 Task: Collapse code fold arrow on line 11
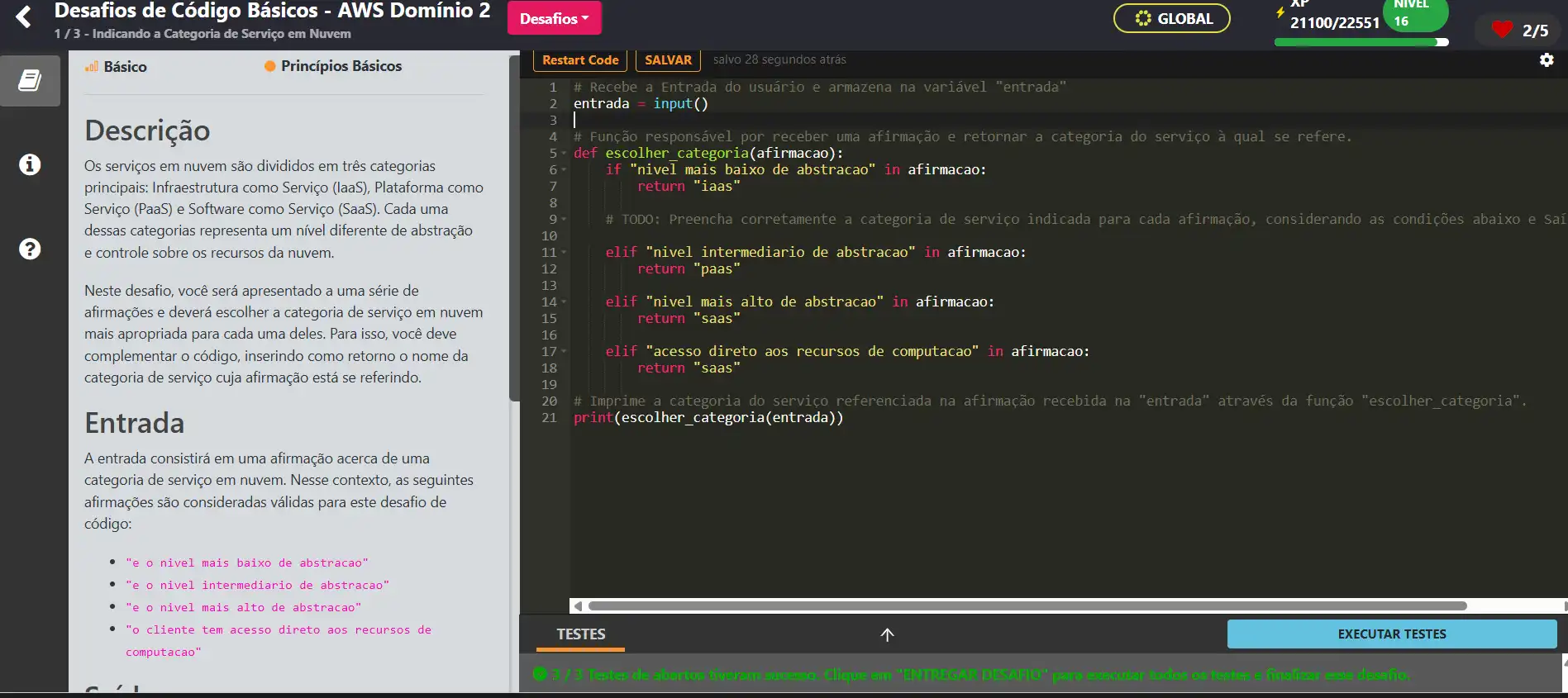pyautogui.click(x=565, y=253)
